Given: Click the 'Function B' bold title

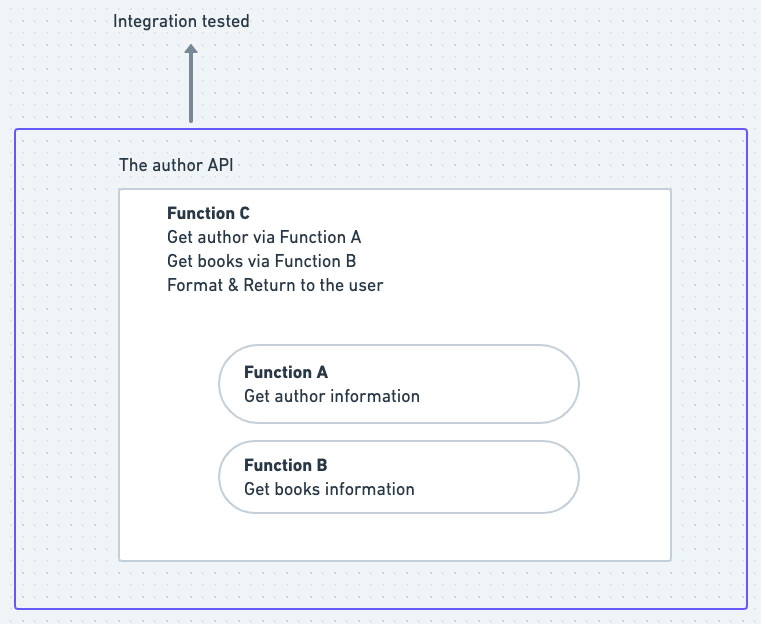Looking at the screenshot, I should 286,465.
